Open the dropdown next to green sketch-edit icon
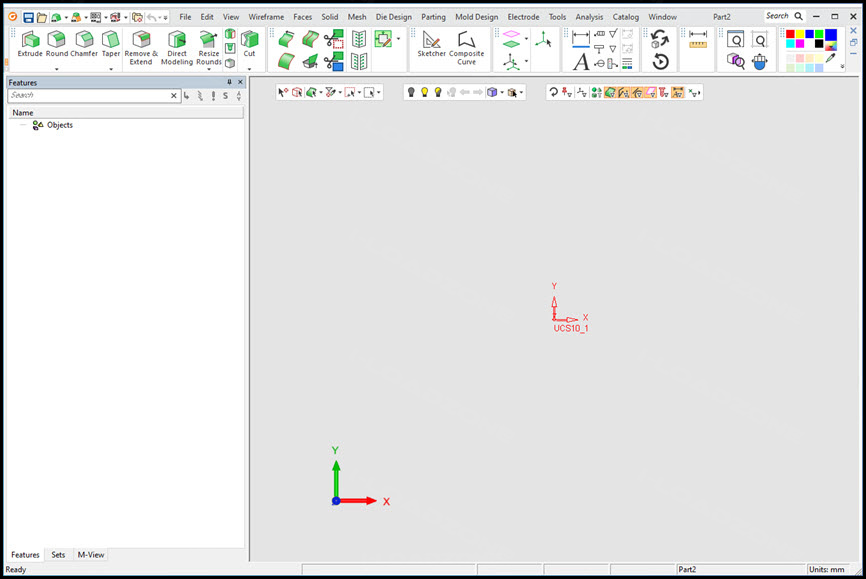866x579 pixels. (398, 39)
